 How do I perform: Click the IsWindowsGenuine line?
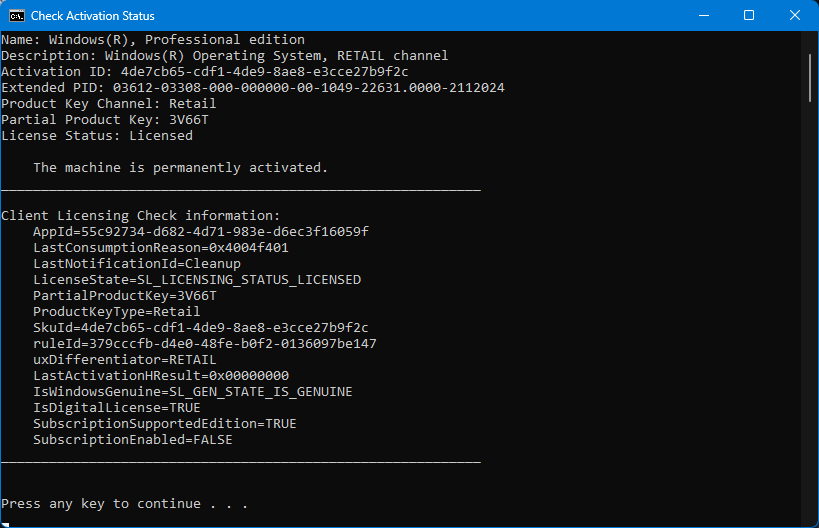click(193, 392)
